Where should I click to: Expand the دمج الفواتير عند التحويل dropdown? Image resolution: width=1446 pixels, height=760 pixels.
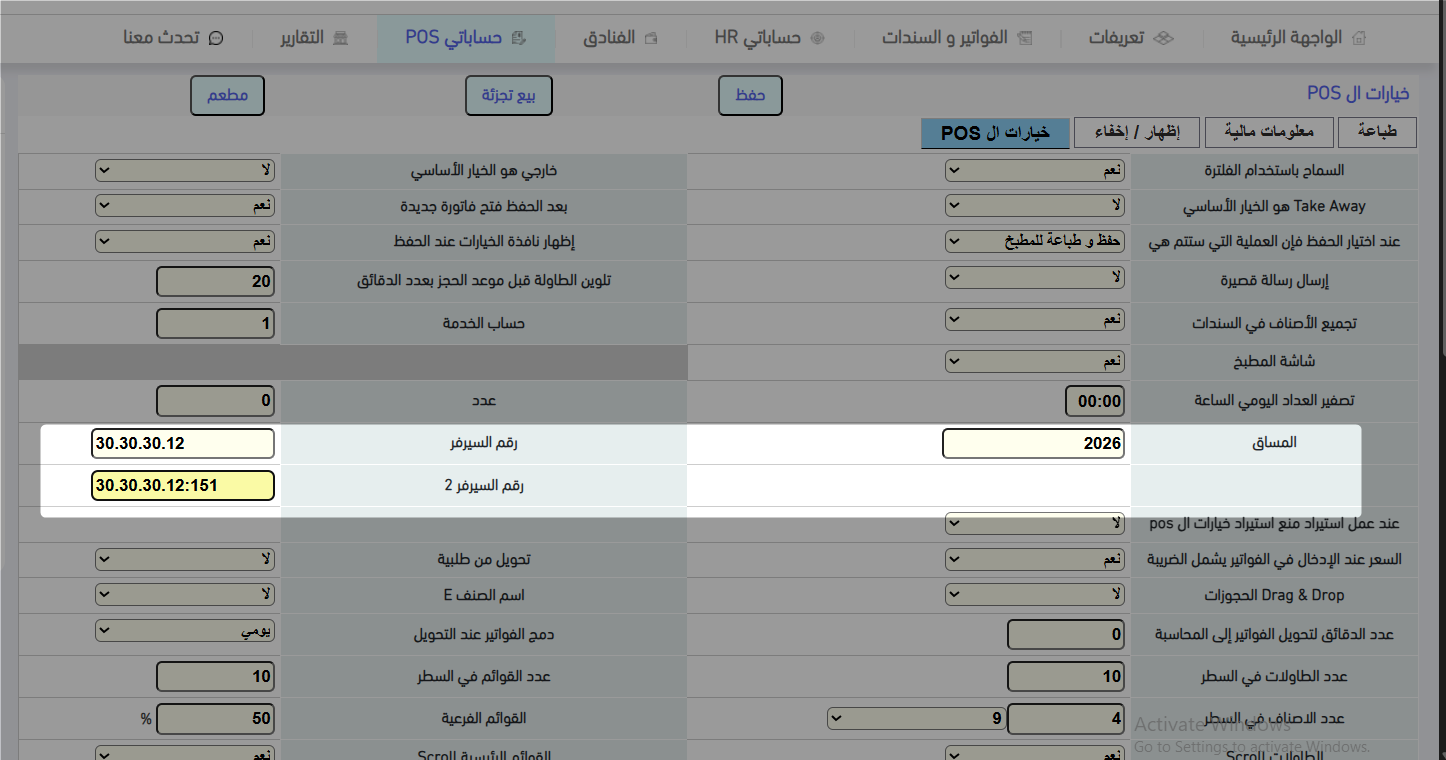tap(185, 631)
